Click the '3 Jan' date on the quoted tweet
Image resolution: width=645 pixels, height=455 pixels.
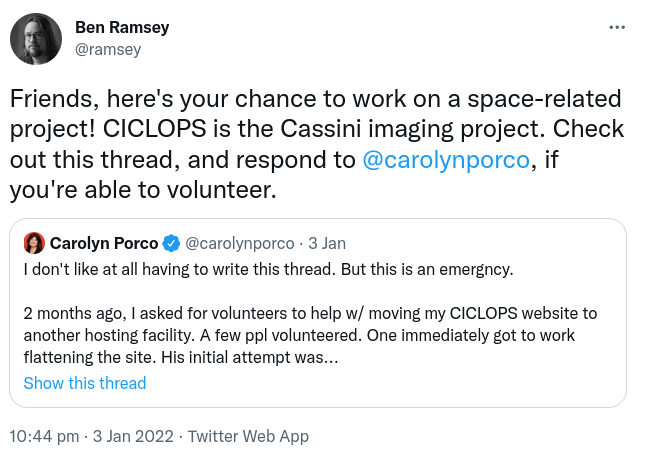click(x=326, y=243)
